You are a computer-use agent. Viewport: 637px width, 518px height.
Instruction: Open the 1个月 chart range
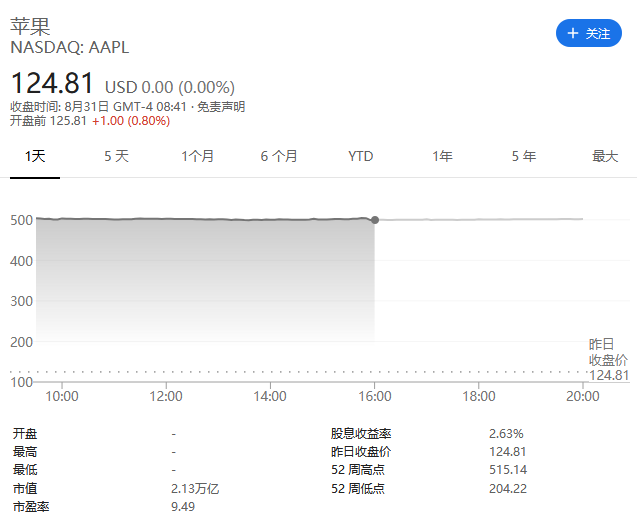(x=198, y=156)
